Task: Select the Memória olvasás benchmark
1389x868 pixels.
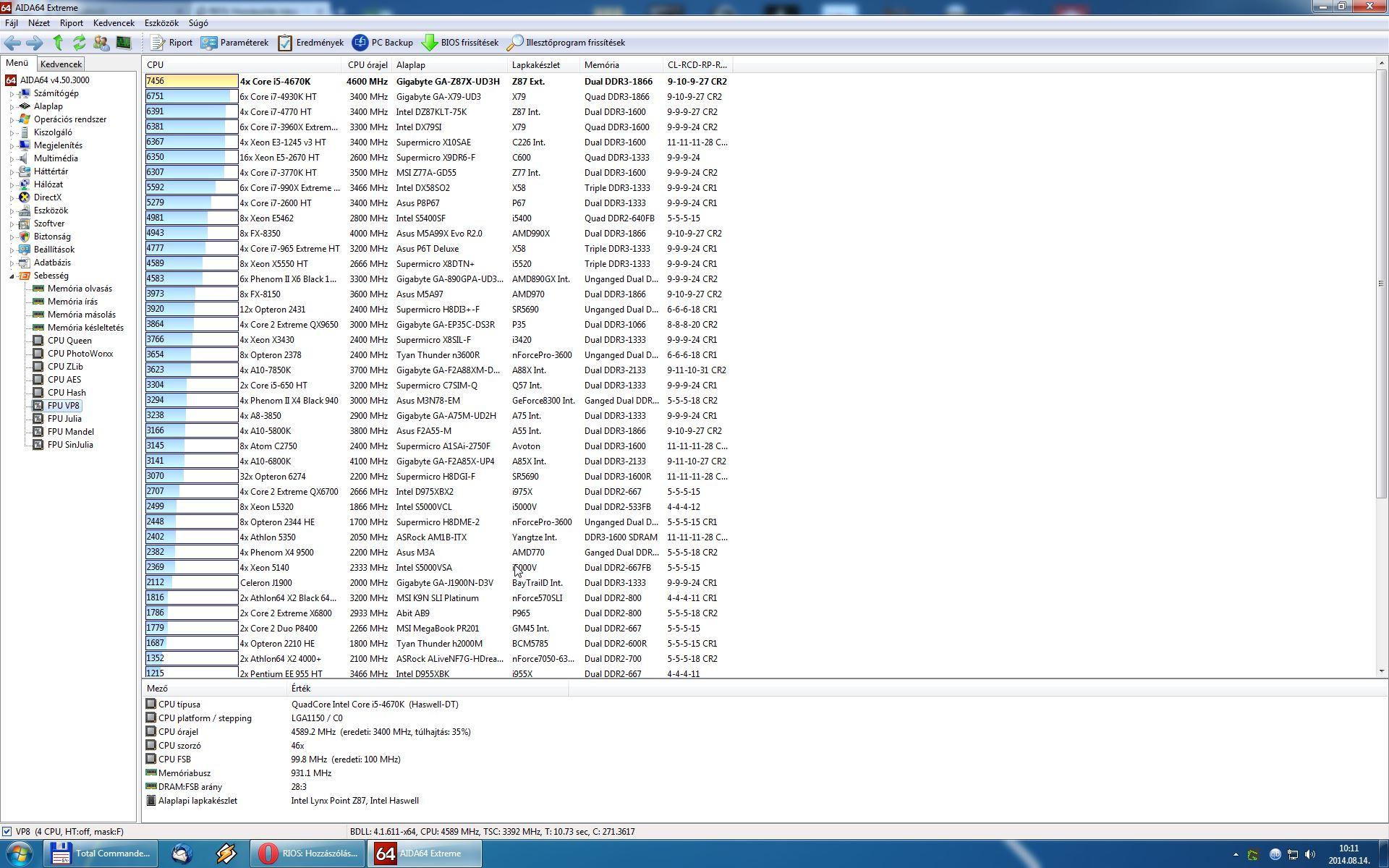Action: click(x=80, y=289)
